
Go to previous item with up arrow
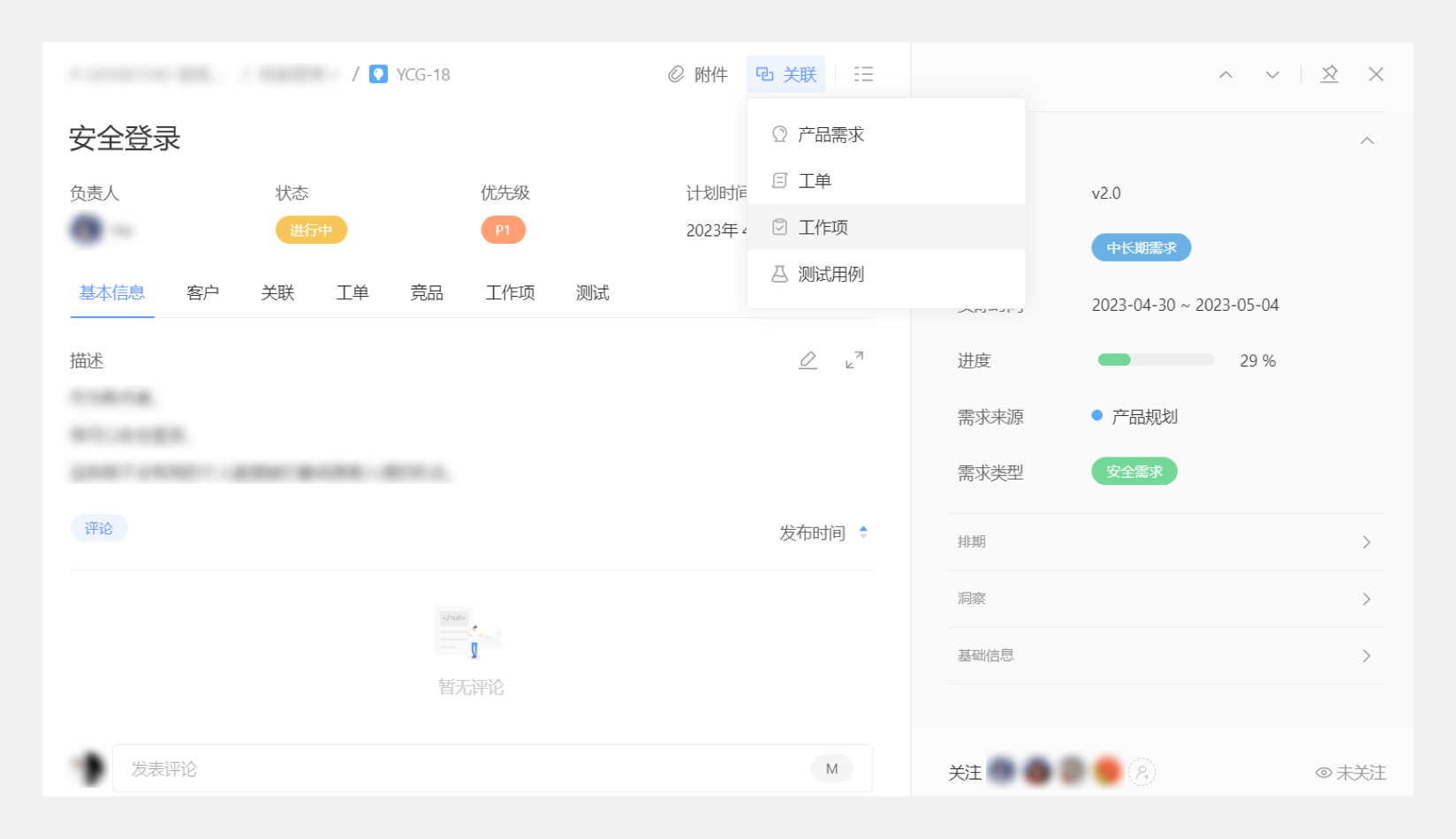point(1225,75)
